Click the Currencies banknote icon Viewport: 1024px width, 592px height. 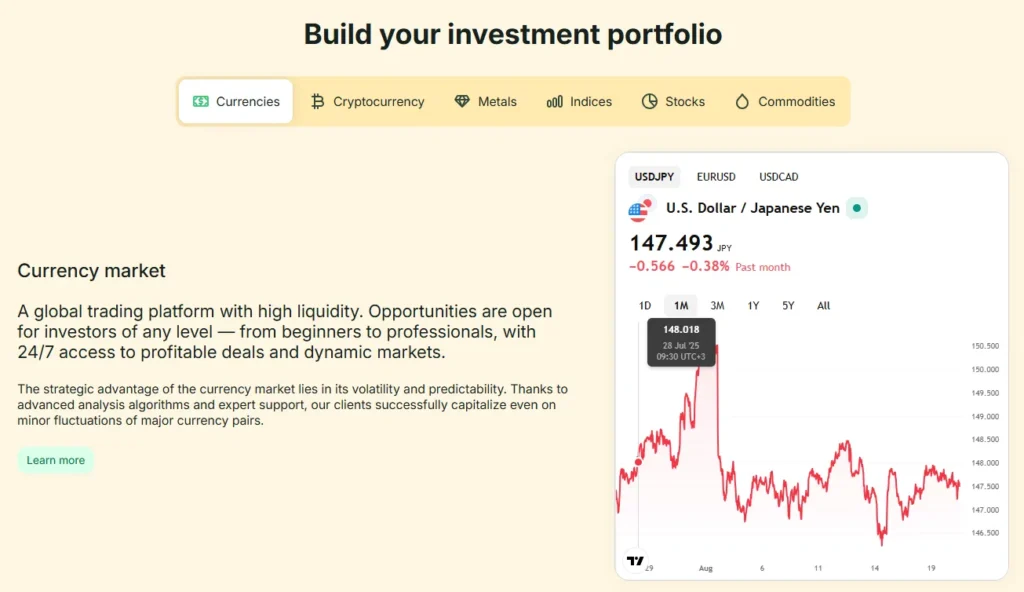click(201, 101)
